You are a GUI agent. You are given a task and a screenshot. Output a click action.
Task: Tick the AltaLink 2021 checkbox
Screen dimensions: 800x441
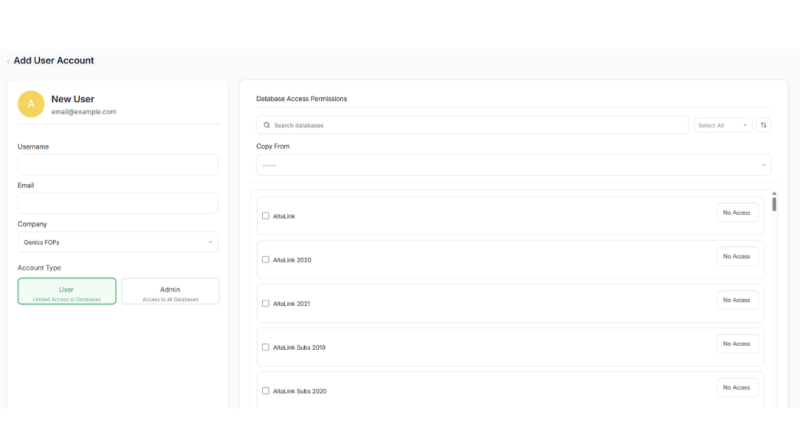coord(265,304)
